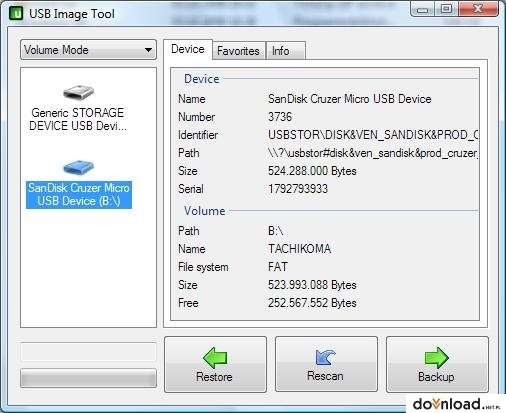Click the Identifier value USBSTOR\DISK&VEN_SANDISK

tap(373, 135)
